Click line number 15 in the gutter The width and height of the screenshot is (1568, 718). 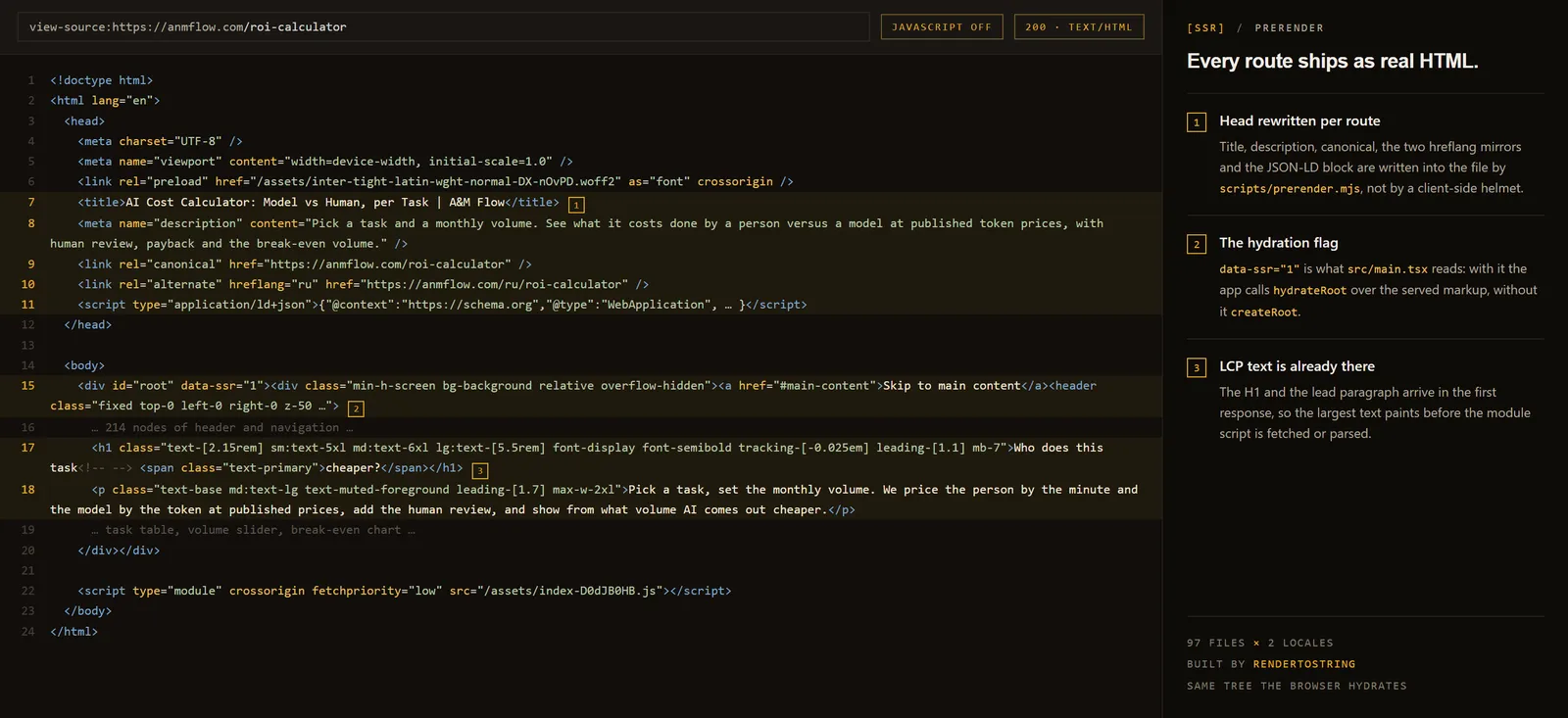[x=27, y=385]
